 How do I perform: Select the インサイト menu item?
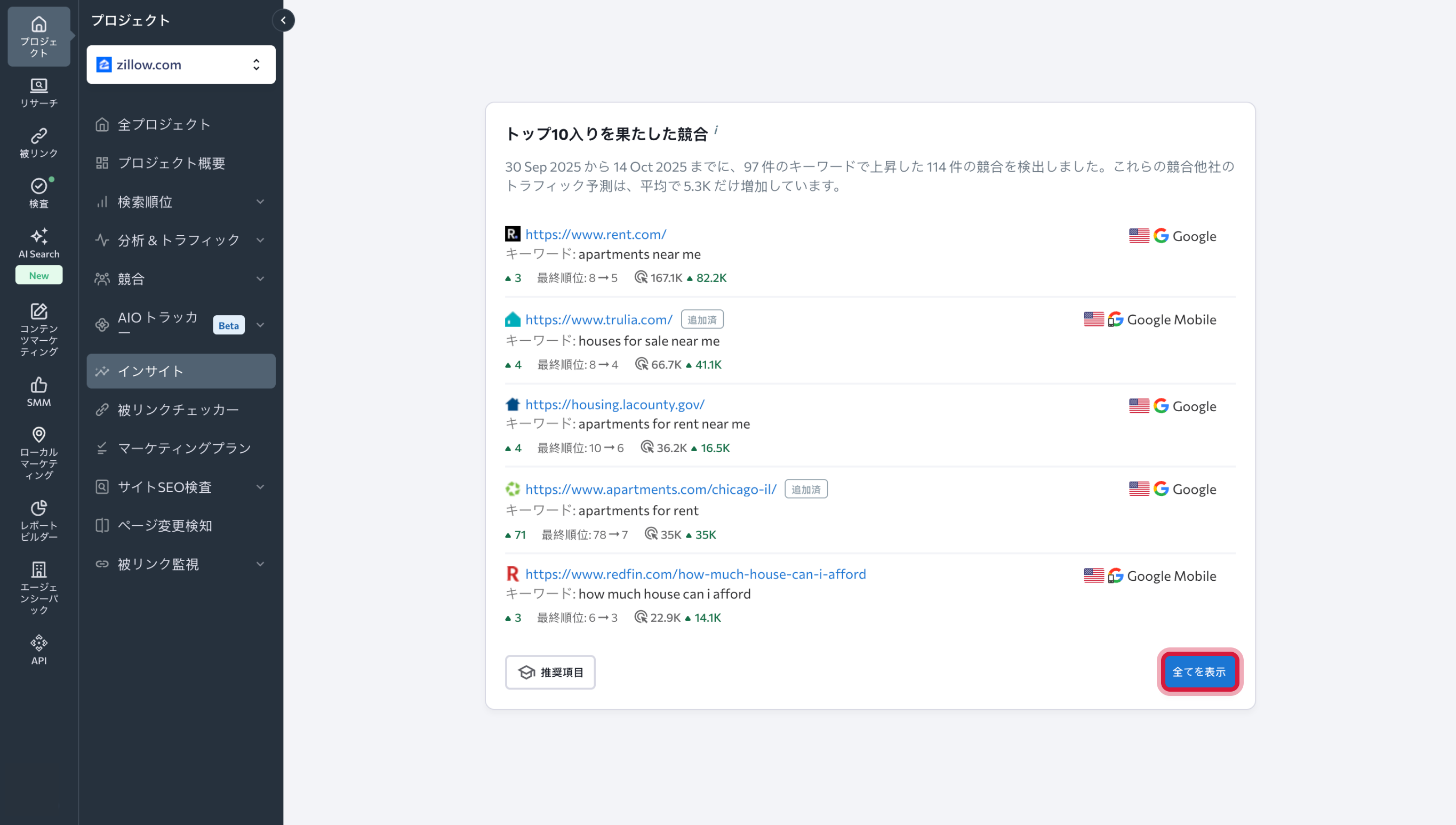coord(181,371)
